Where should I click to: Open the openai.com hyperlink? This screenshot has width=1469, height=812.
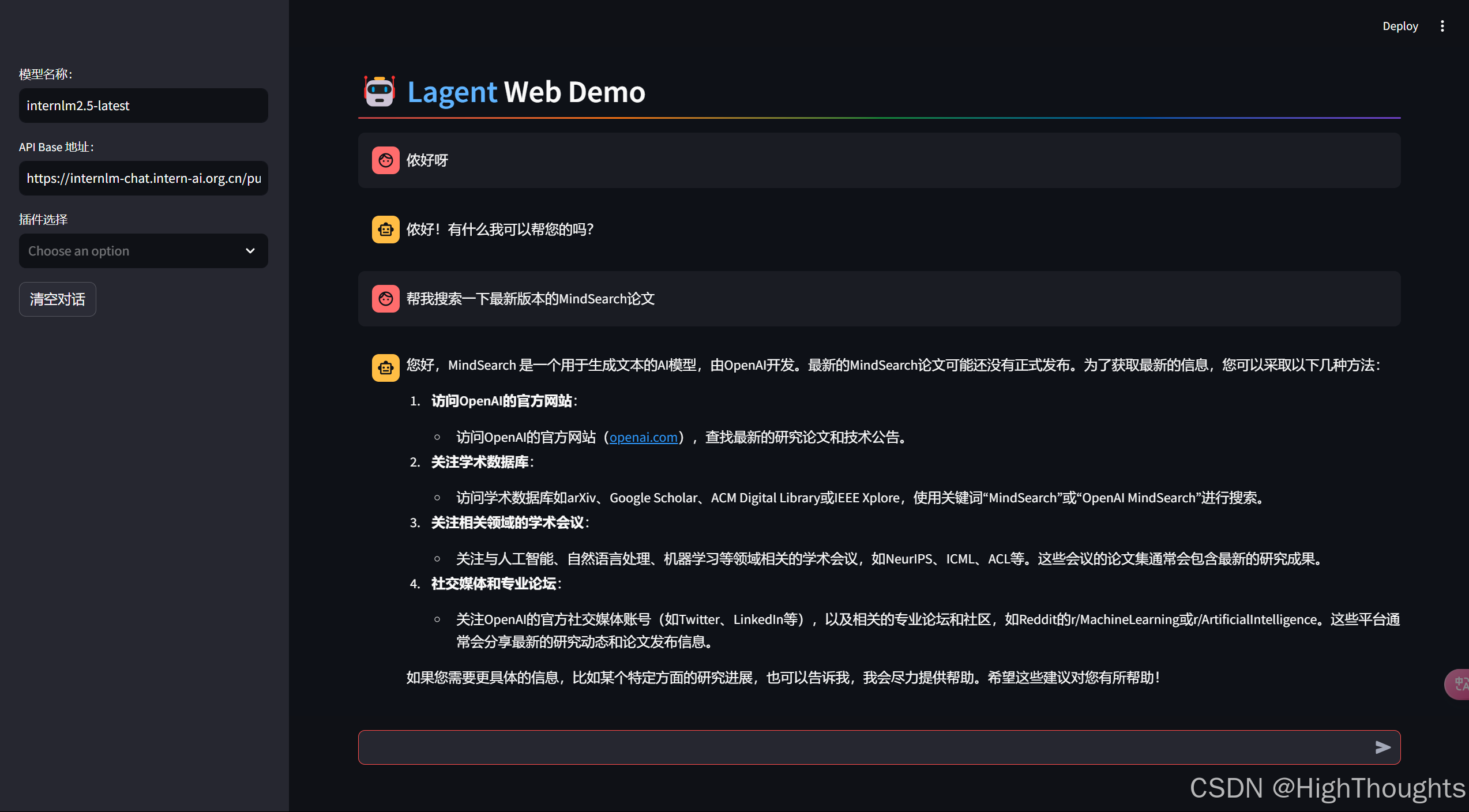[x=643, y=437]
